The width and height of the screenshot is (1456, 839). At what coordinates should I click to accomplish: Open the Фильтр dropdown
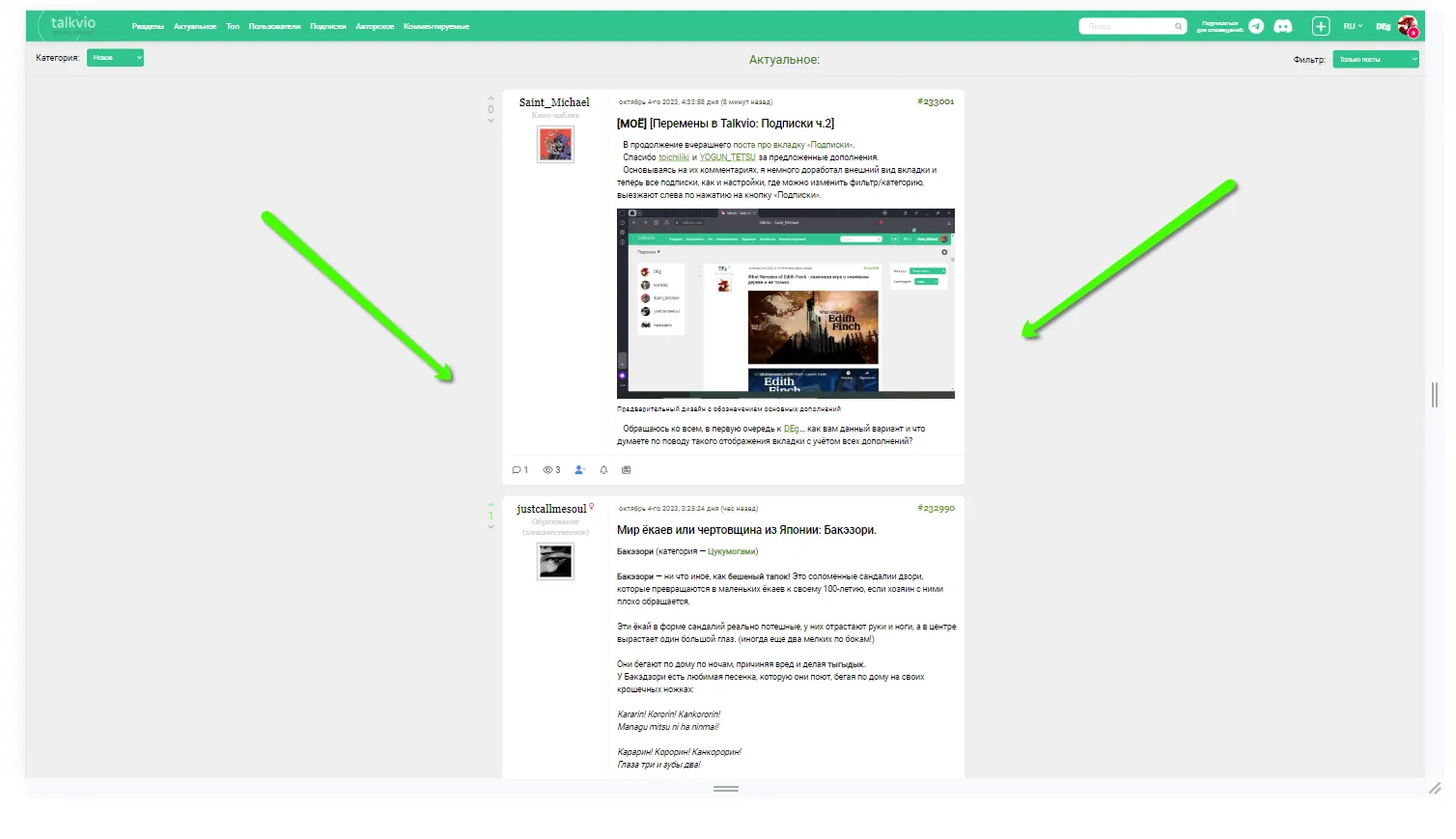(1376, 59)
